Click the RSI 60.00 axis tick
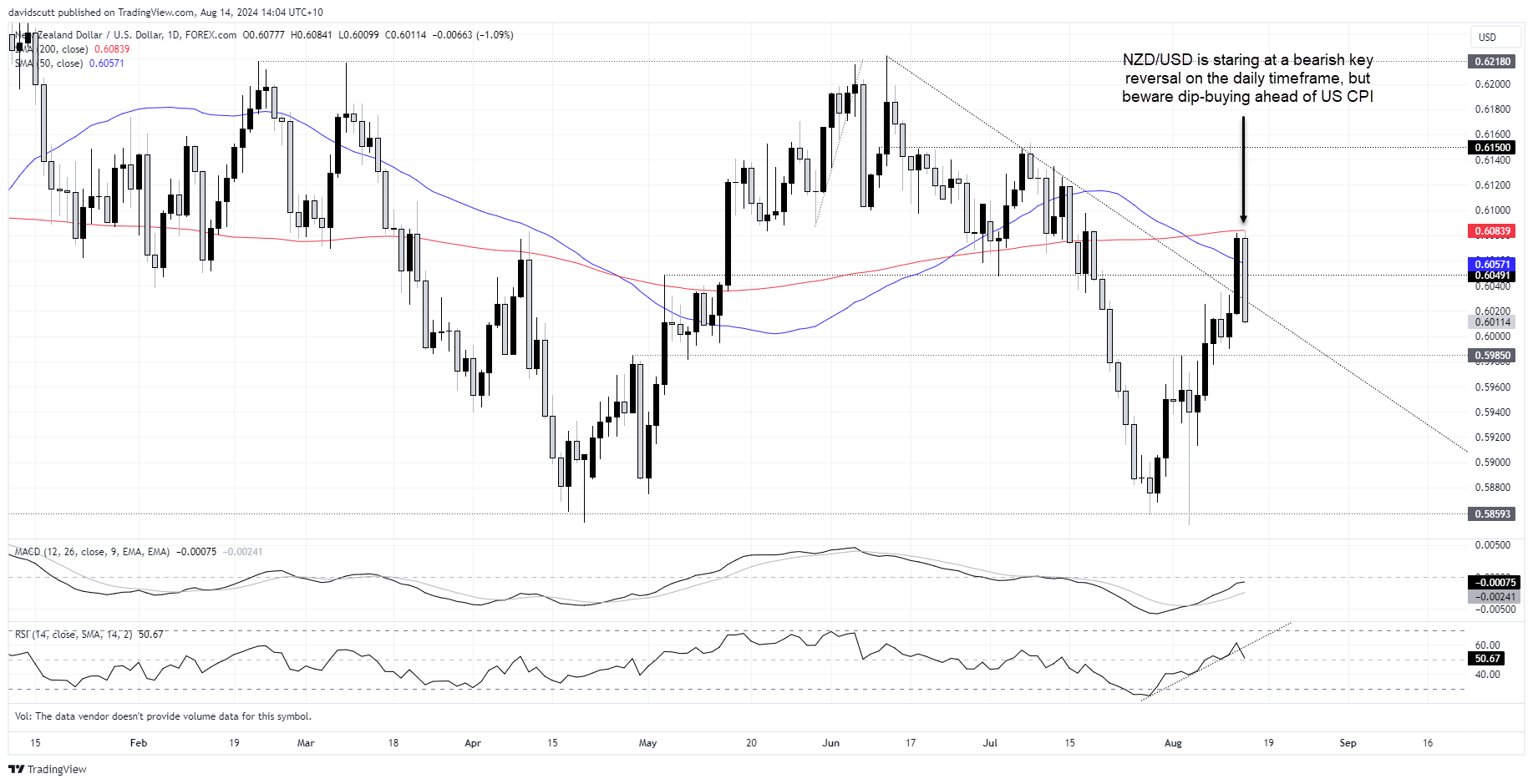The height and width of the screenshot is (784, 1533). tap(1487, 645)
